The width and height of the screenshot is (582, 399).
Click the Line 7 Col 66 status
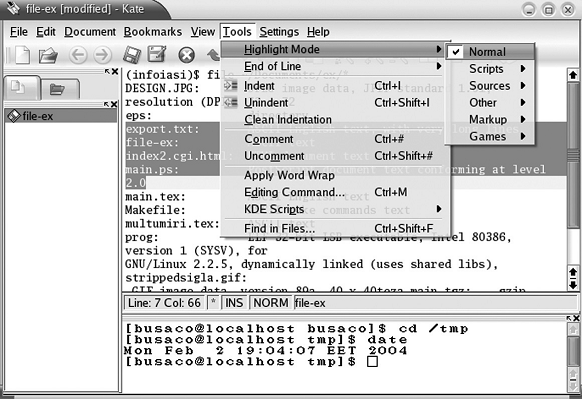pyautogui.click(x=164, y=303)
